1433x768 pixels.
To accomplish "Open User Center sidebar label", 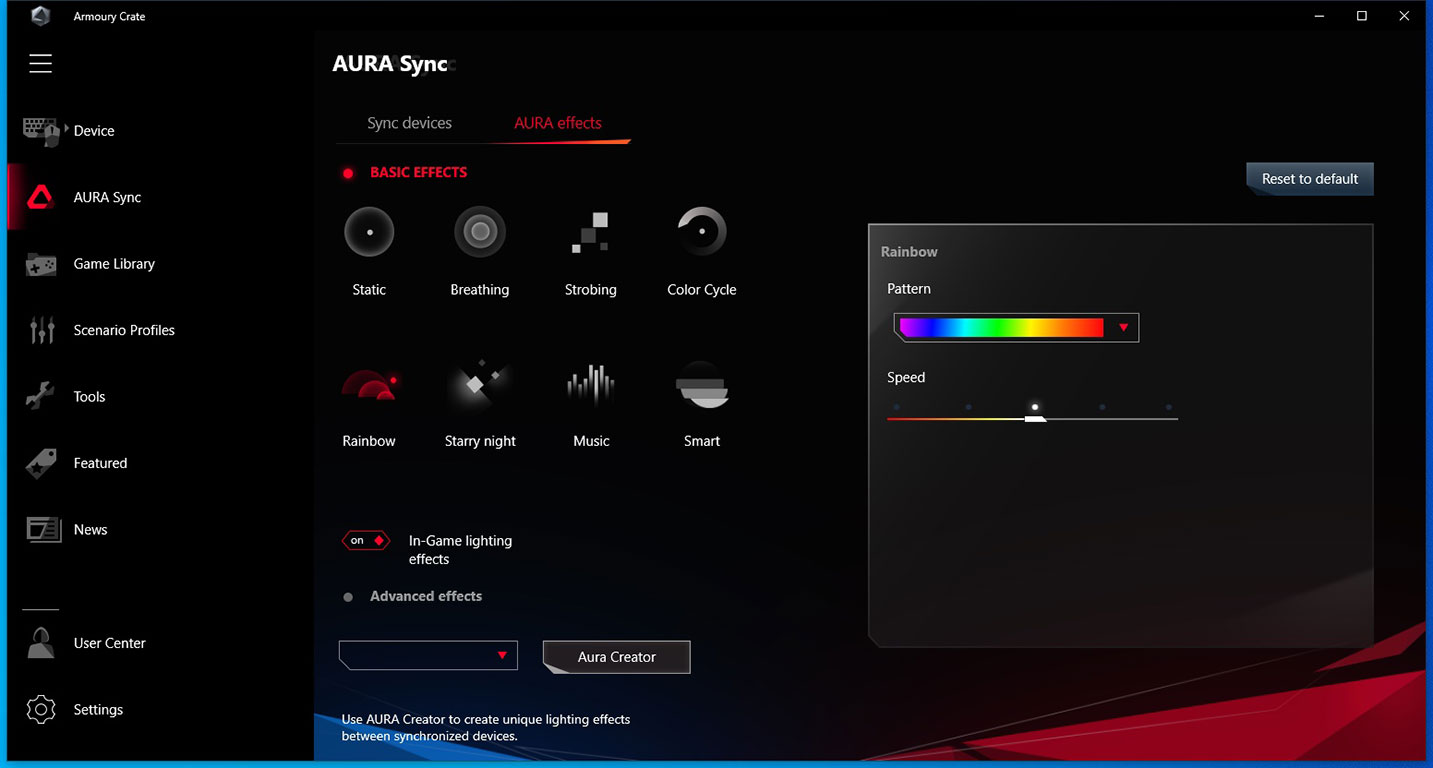I will [109, 643].
